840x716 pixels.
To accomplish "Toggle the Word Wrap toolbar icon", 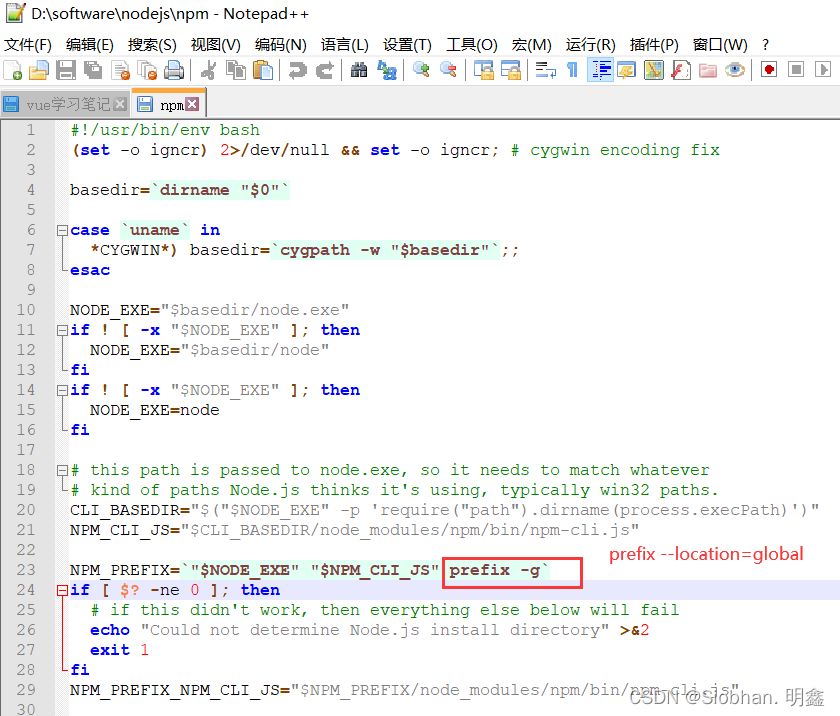I will (545, 70).
